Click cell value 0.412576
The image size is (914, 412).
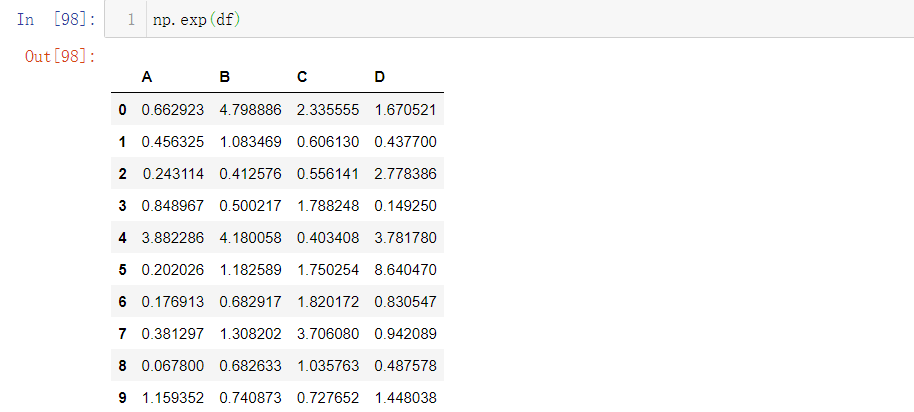pos(251,174)
